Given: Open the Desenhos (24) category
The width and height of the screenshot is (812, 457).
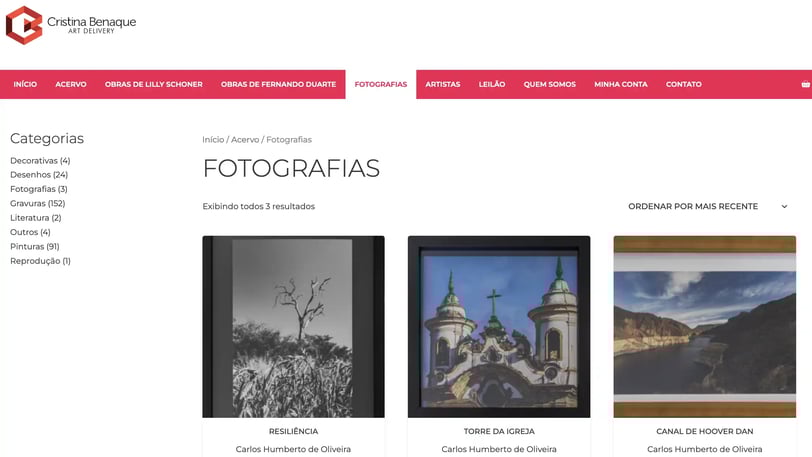Looking at the screenshot, I should [x=39, y=175].
